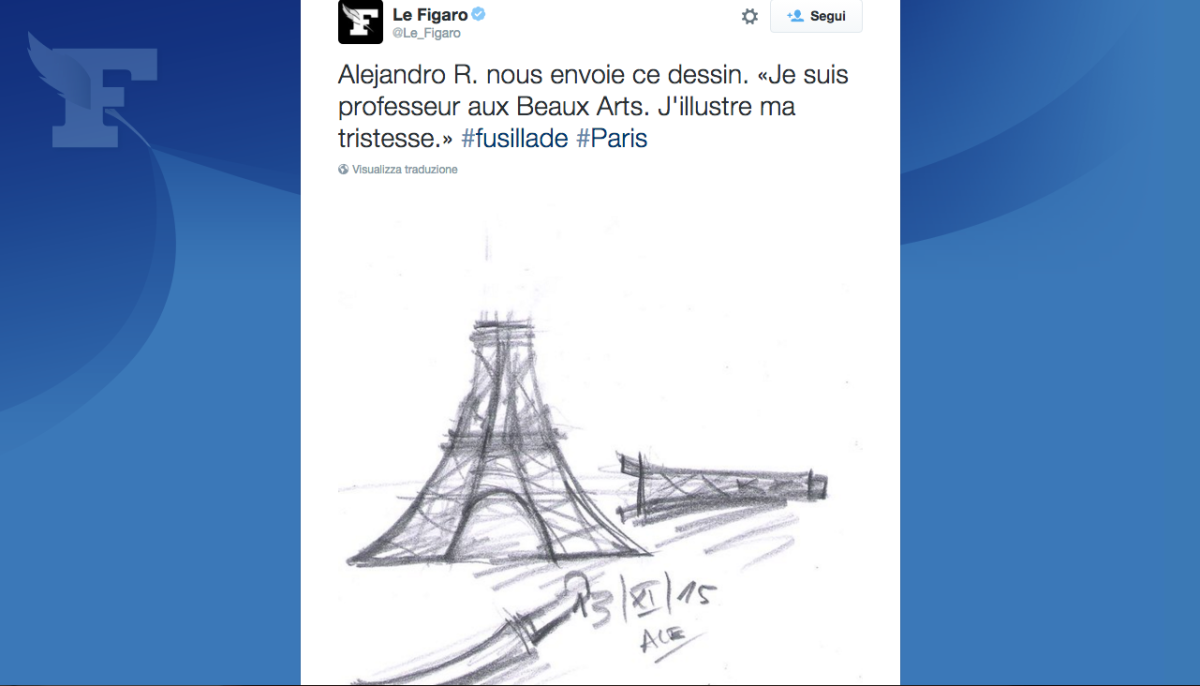Follow Le Figaro with Segui button
Image resolution: width=1200 pixels, height=686 pixels.
(816, 16)
